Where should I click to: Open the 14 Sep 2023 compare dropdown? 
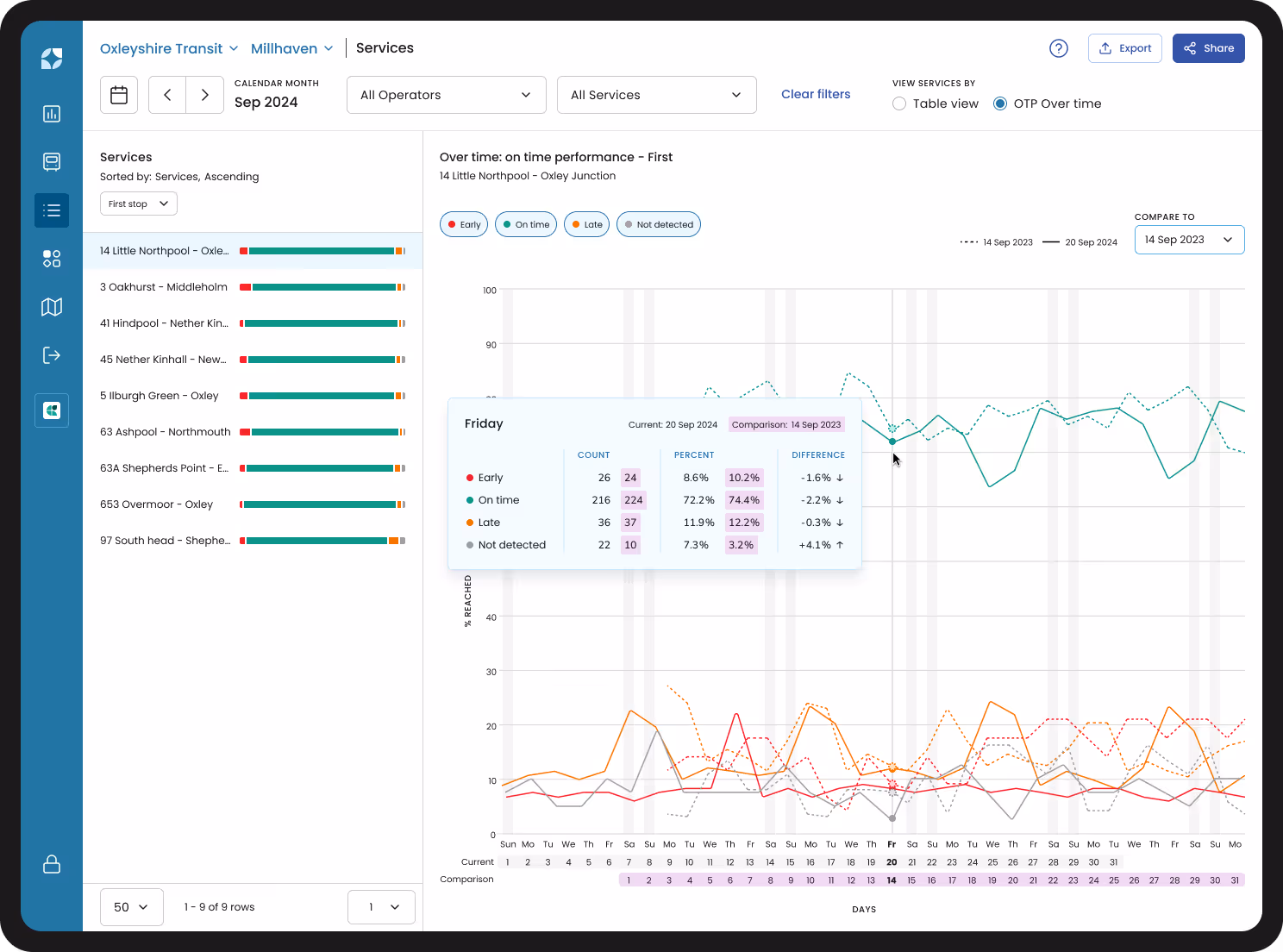point(1189,239)
